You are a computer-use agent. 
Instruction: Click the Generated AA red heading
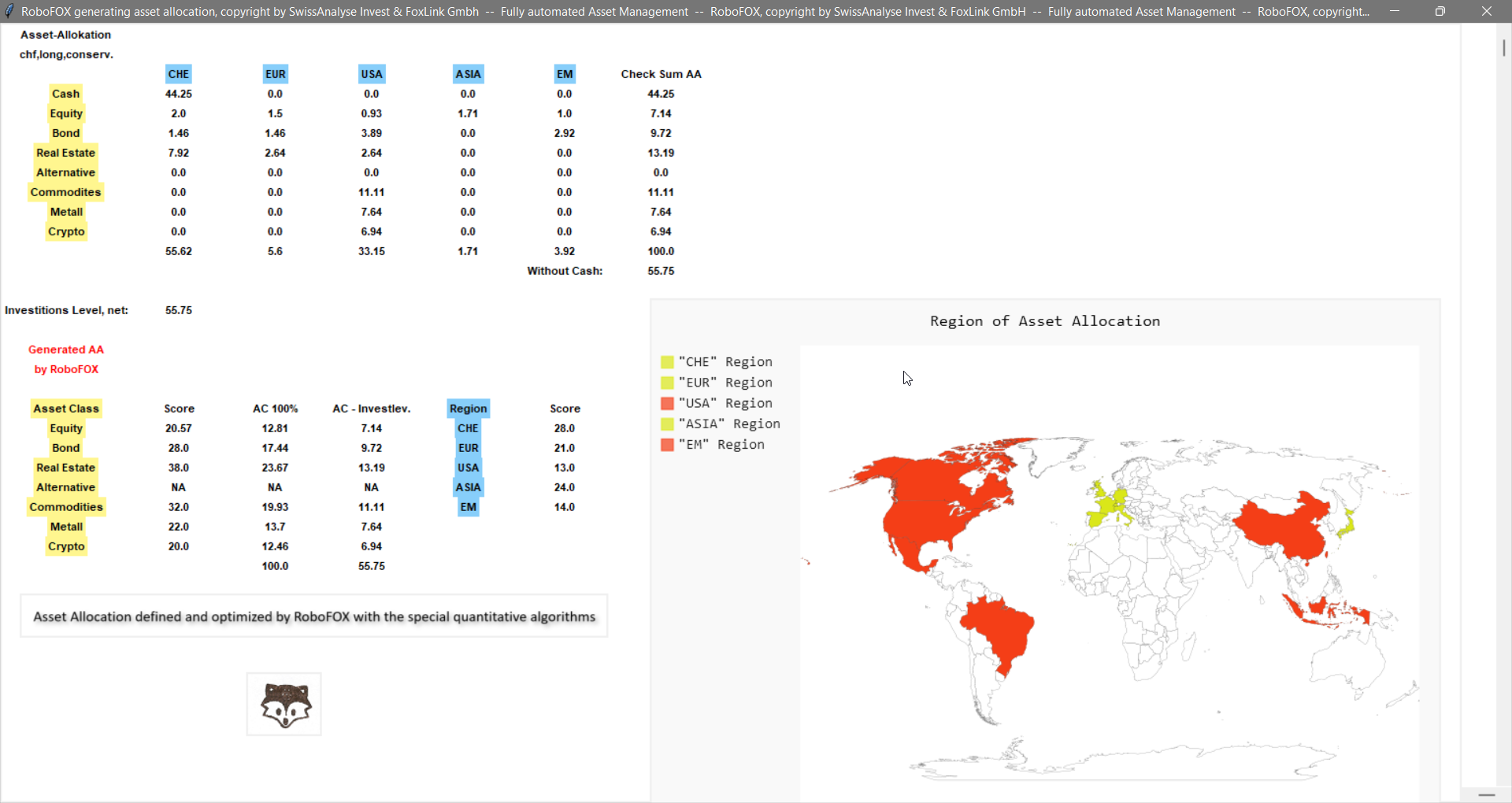pos(66,350)
